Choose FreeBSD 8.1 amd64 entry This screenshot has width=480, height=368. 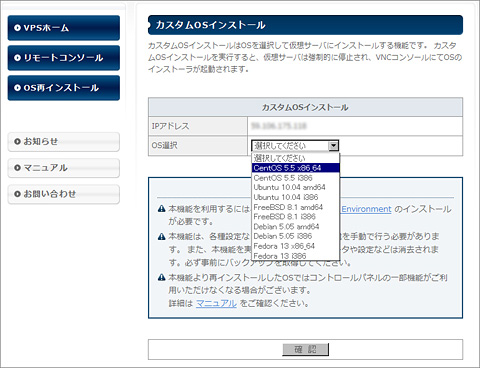(x=296, y=207)
